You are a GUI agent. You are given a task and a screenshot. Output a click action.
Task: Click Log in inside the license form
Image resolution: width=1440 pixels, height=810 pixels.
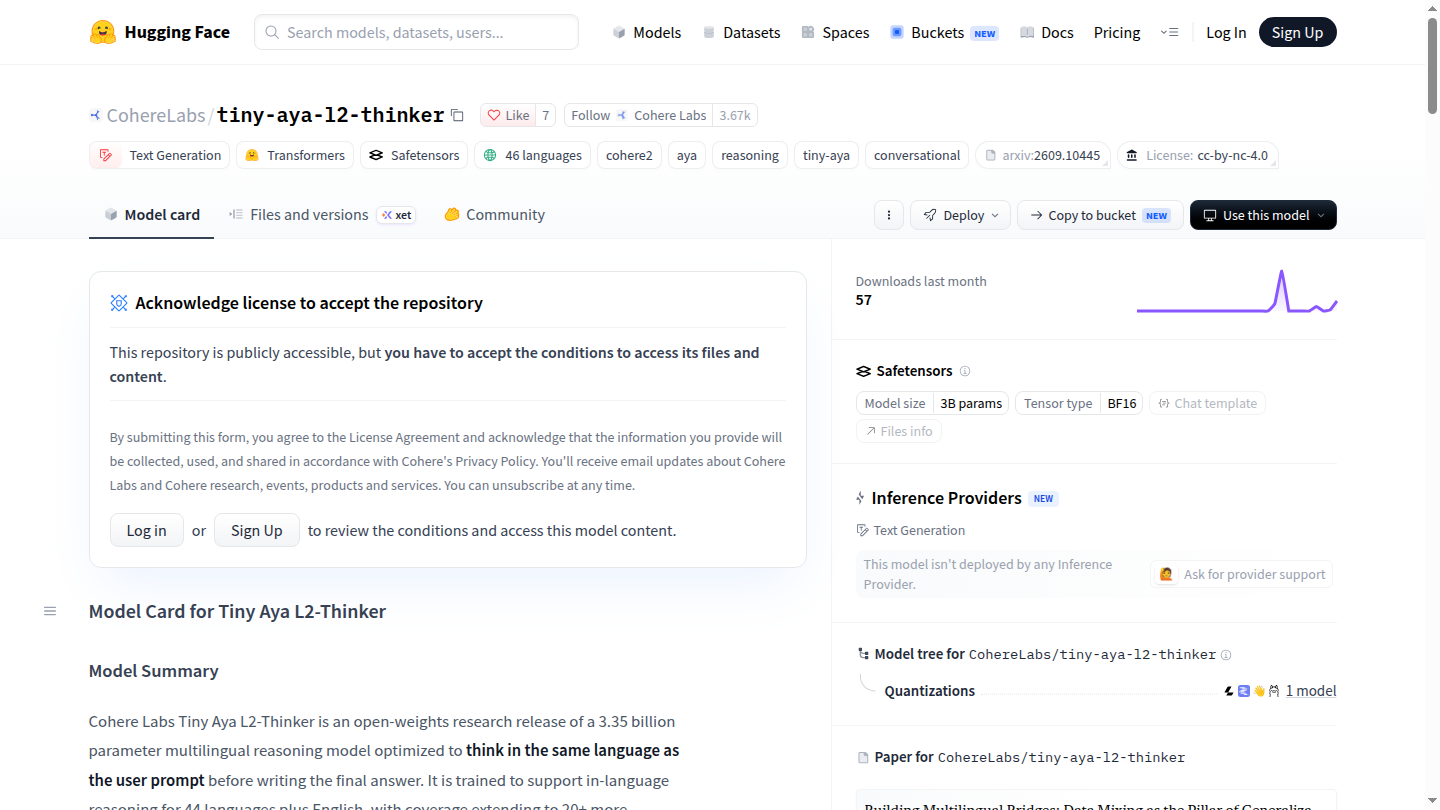pos(146,530)
